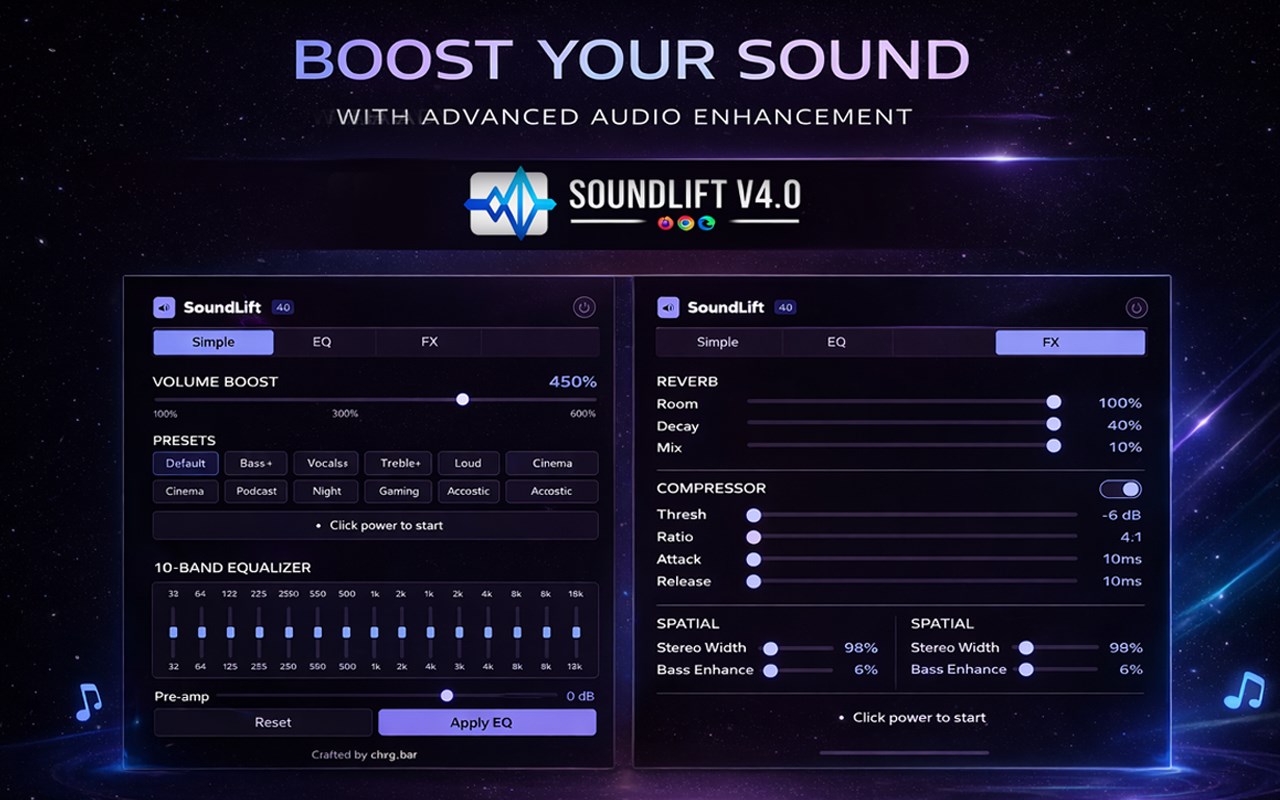Toggle the Compressor switch
1280x800 pixels.
tap(1120, 489)
